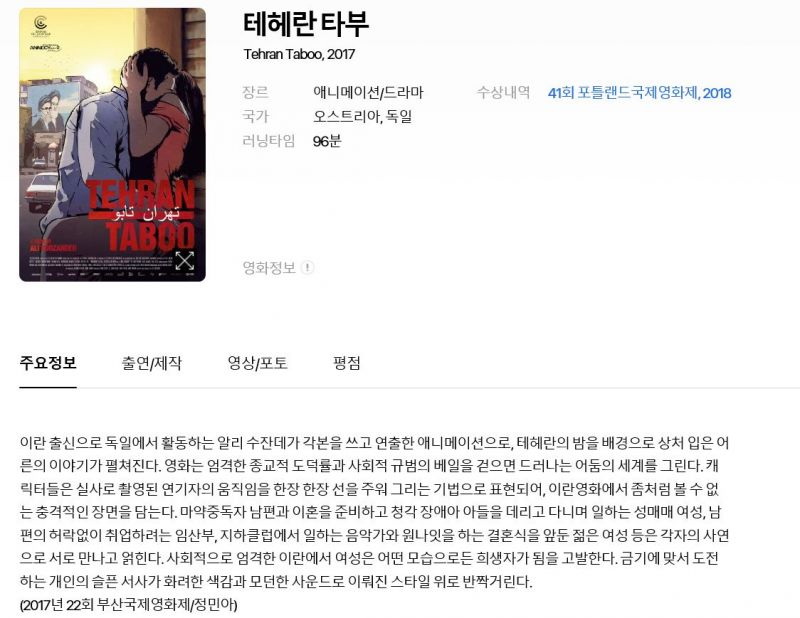Click the genre value 애니메이션/드라마
Image resolution: width=800 pixels, height=618 pixels.
[368, 92]
